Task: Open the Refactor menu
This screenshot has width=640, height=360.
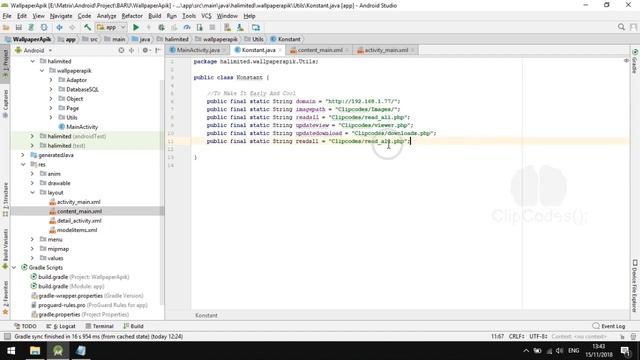Action: click(x=132, y=16)
